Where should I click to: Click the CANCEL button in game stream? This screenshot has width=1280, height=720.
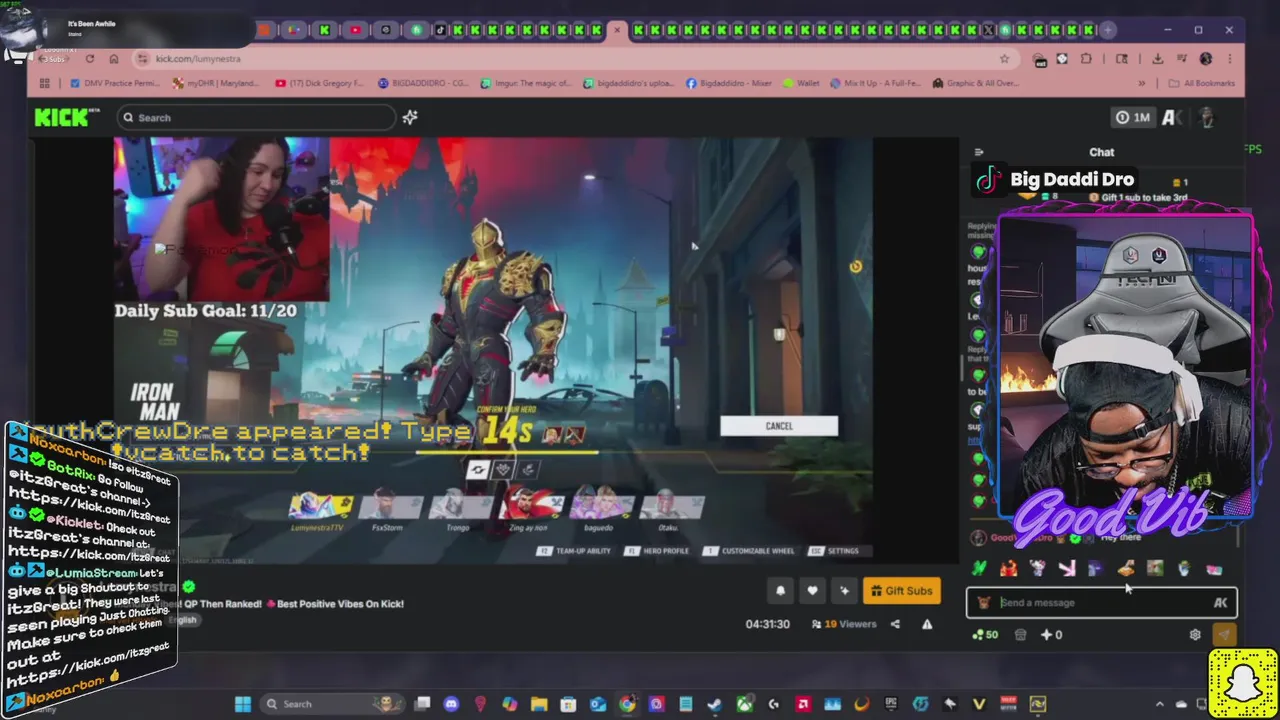pyautogui.click(x=779, y=426)
